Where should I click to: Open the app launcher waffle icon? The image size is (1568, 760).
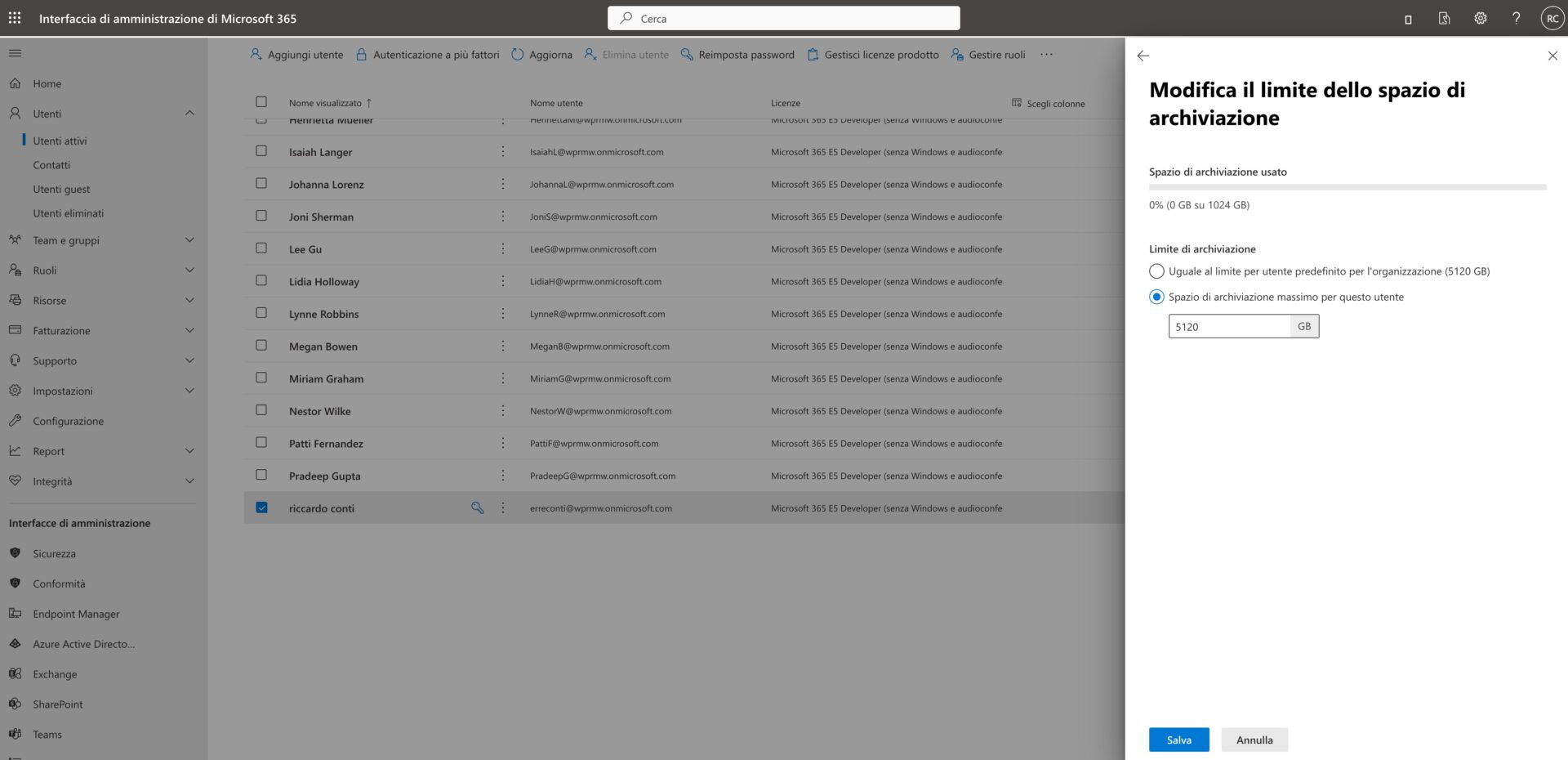15,18
